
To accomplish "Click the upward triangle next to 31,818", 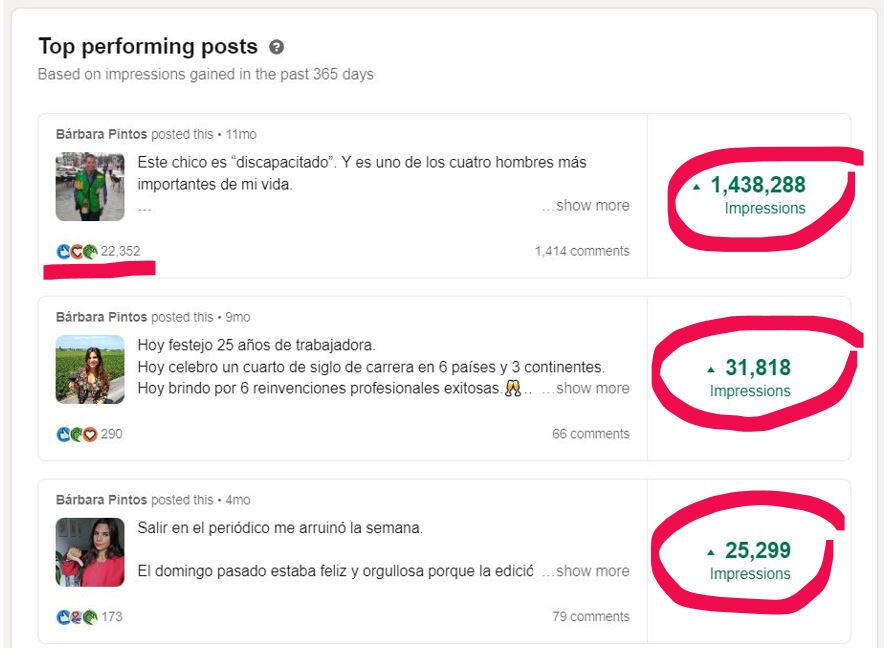I will click(711, 370).
